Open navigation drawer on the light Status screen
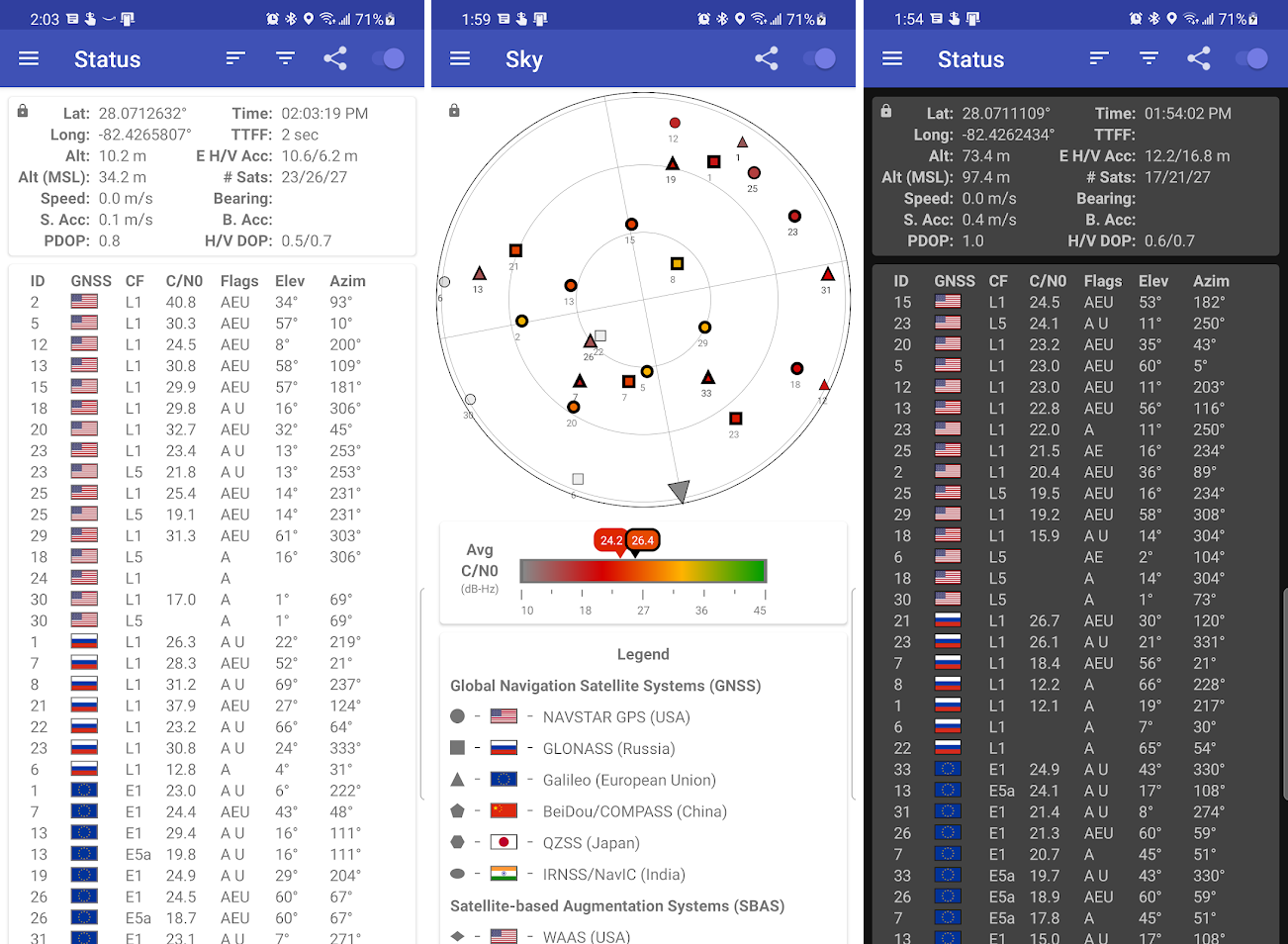This screenshot has width=1288, height=944. pyautogui.click(x=29, y=58)
